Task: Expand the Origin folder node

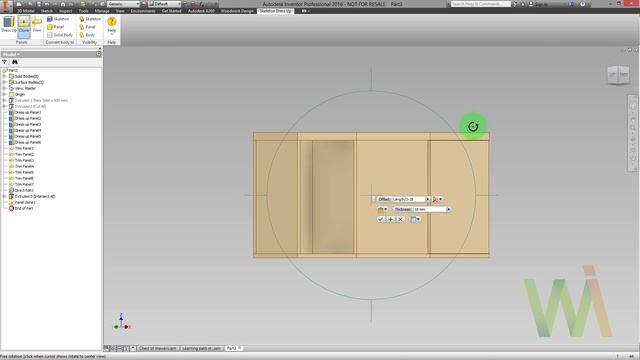Action: [x=4, y=94]
